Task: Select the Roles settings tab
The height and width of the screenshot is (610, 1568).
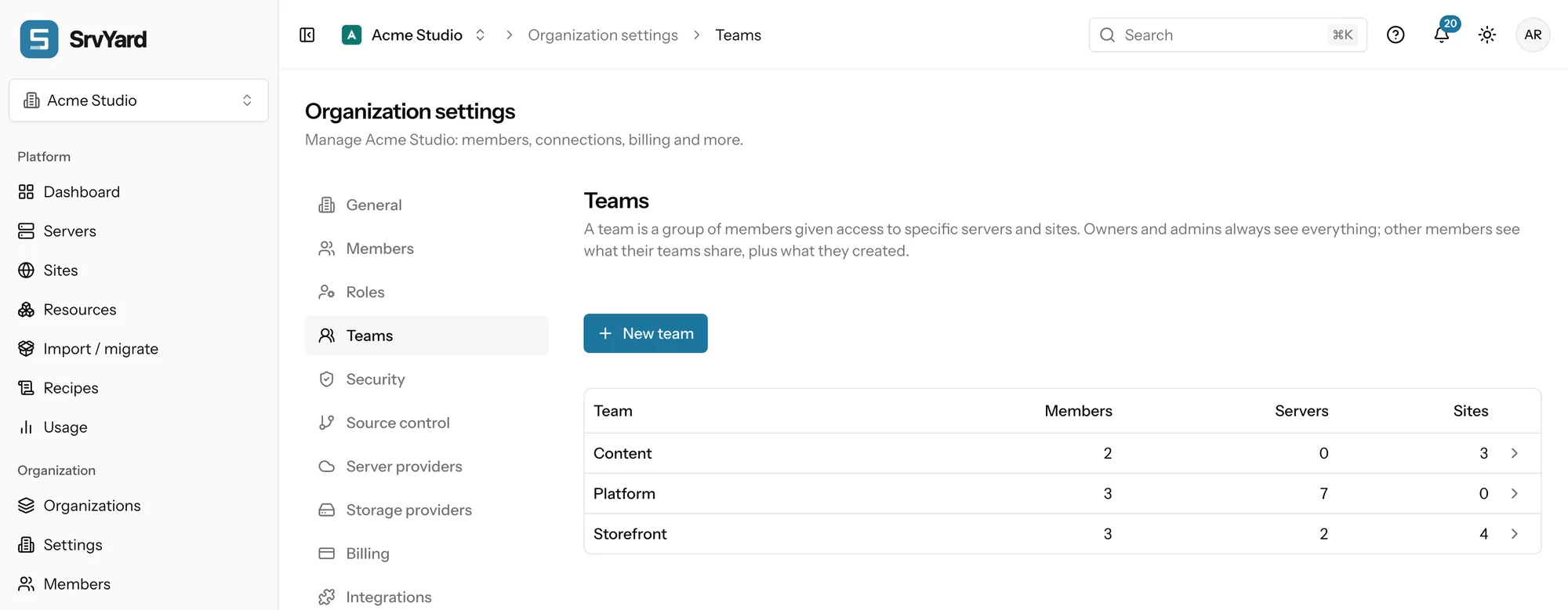Action: pyautogui.click(x=426, y=292)
